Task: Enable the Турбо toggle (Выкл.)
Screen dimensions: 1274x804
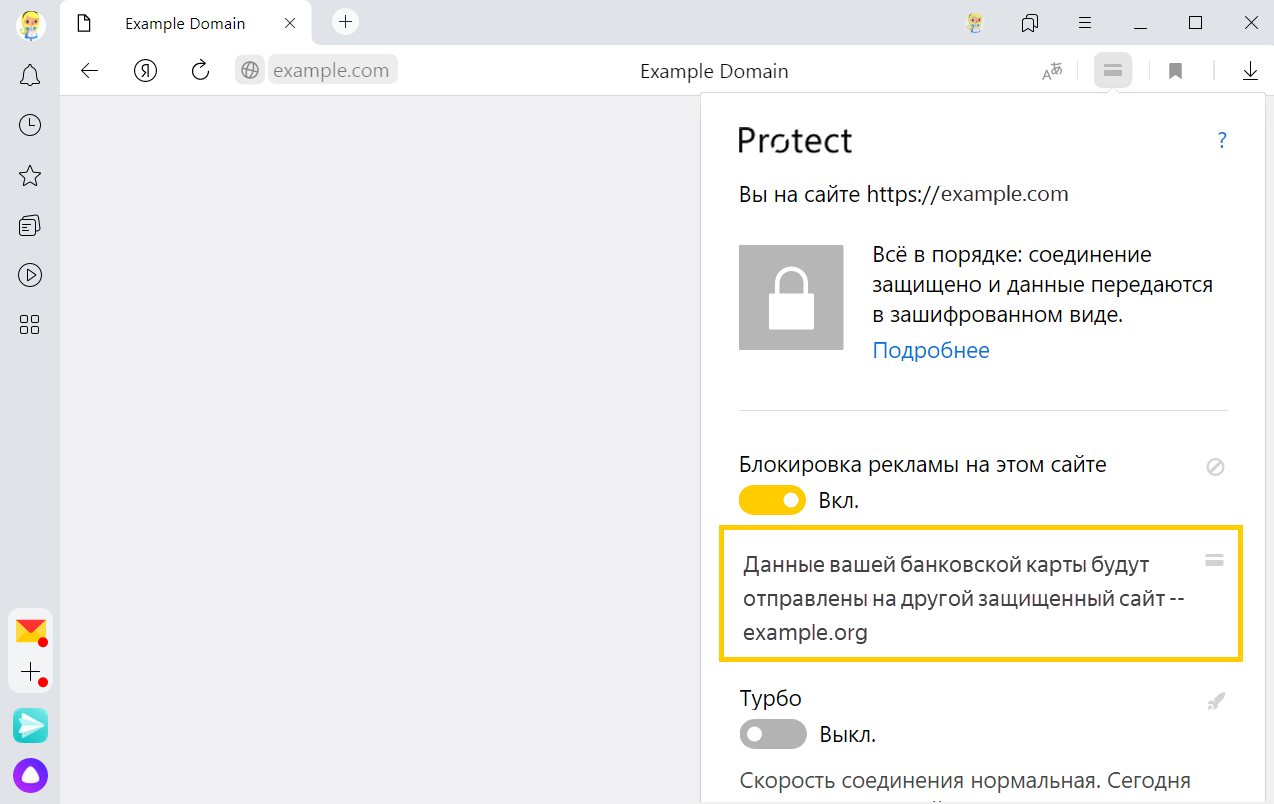Action: point(773,734)
